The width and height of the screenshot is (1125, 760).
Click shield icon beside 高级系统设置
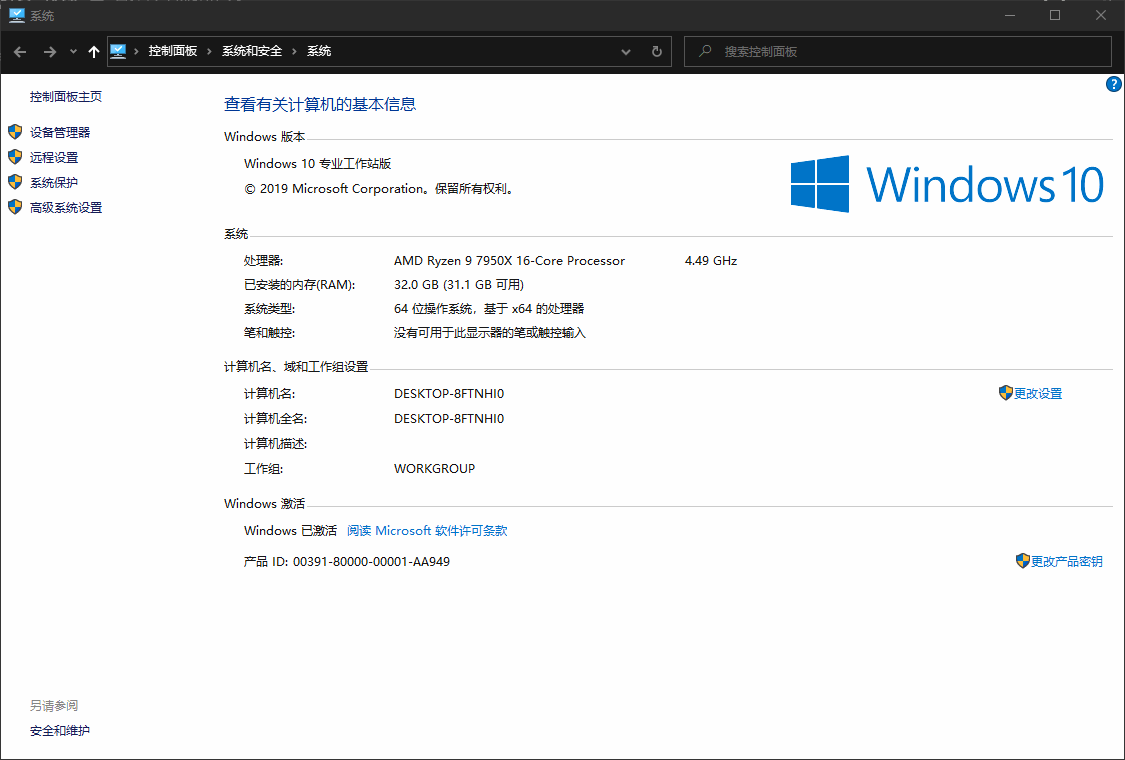[x=15, y=207]
